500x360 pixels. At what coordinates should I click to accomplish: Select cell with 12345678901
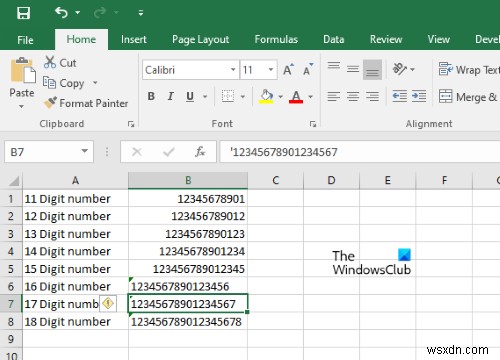pyautogui.click(x=188, y=199)
